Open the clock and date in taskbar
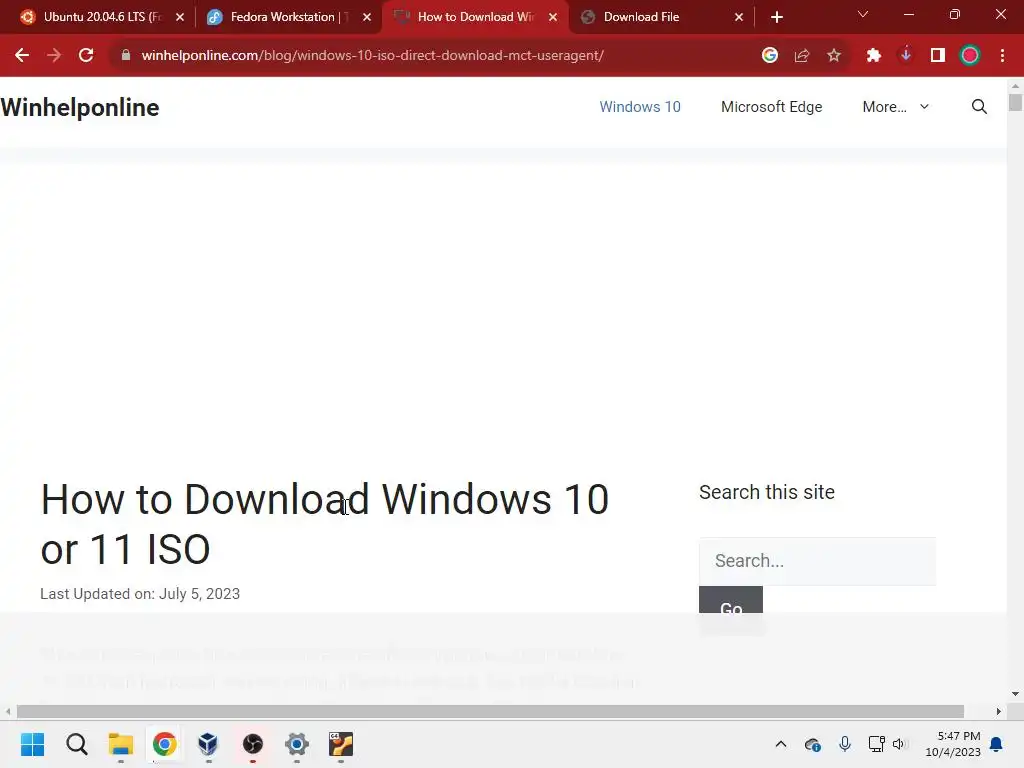This screenshot has width=1024, height=768. tap(953, 744)
